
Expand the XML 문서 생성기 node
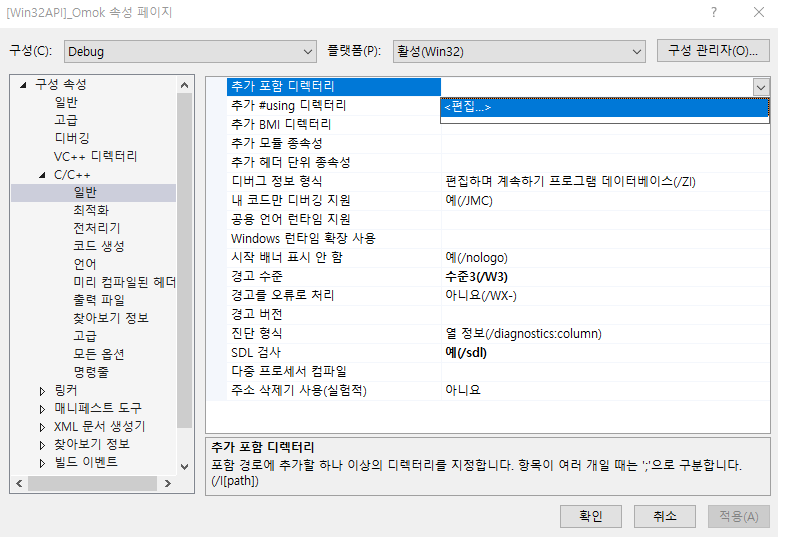(43, 427)
